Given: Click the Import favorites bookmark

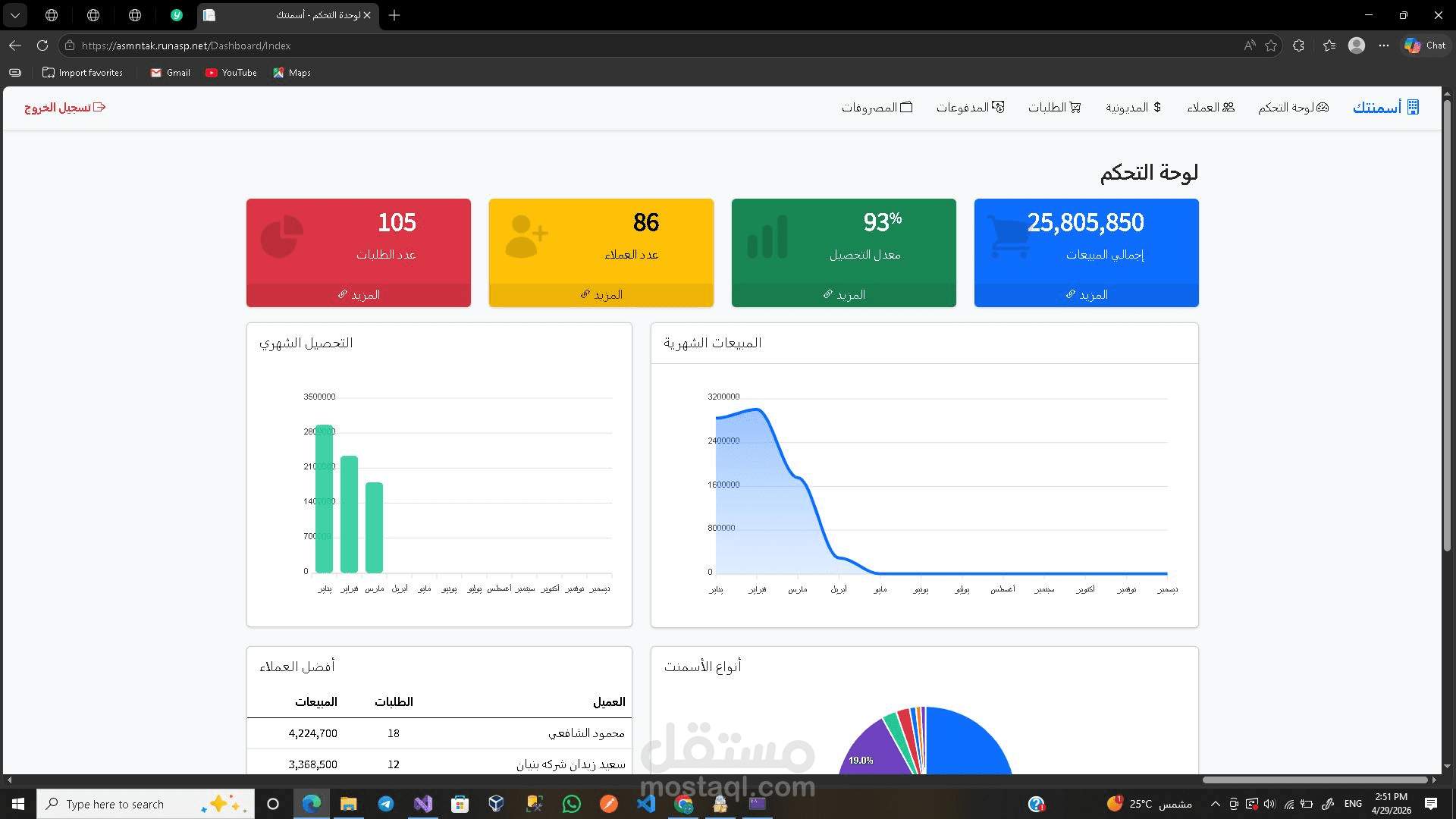Looking at the screenshot, I should pos(83,73).
